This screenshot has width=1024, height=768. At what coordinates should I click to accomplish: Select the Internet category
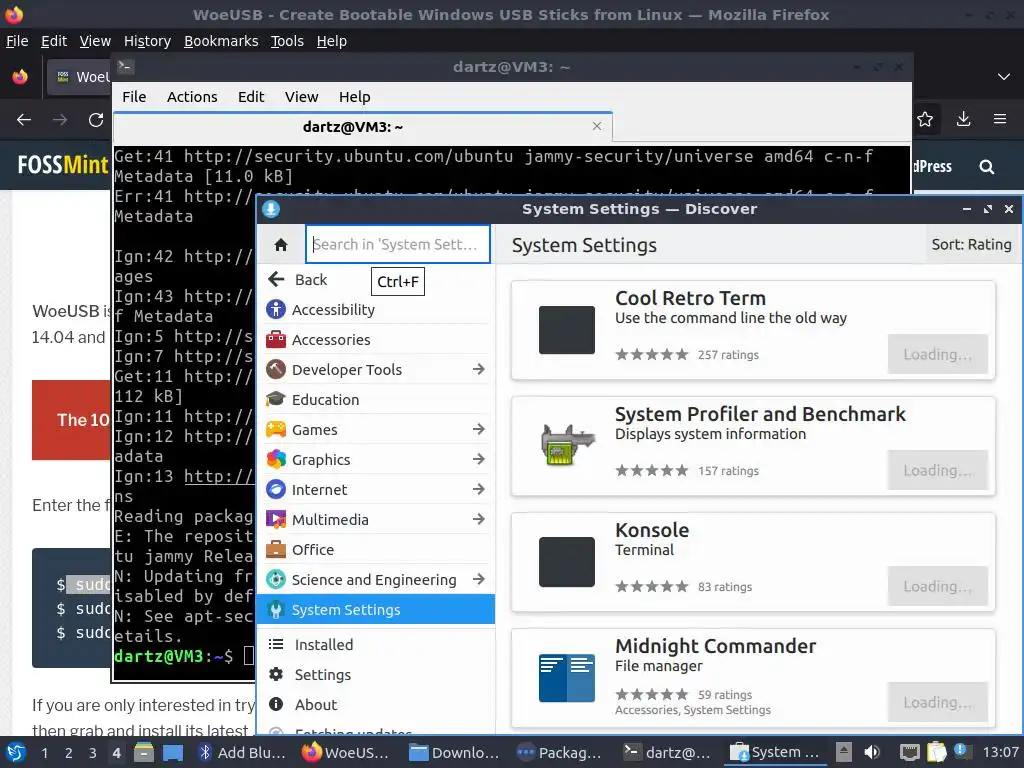(x=376, y=490)
